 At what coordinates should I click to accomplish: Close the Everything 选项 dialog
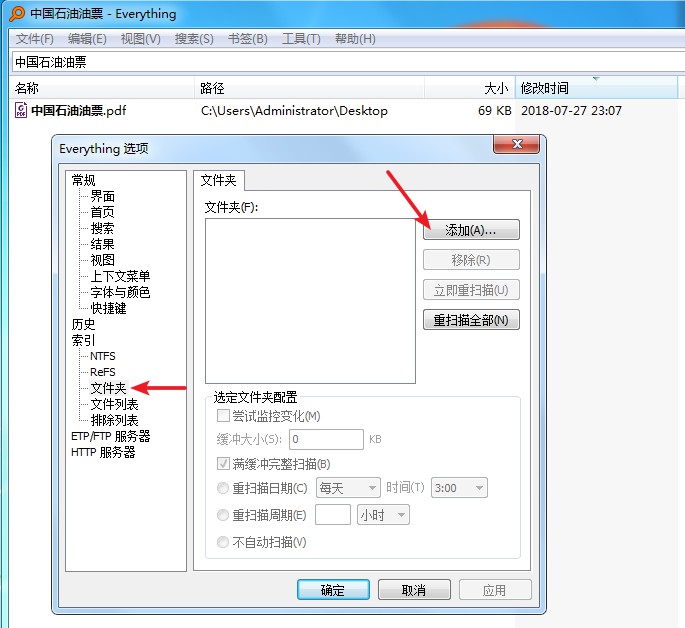[x=518, y=147]
